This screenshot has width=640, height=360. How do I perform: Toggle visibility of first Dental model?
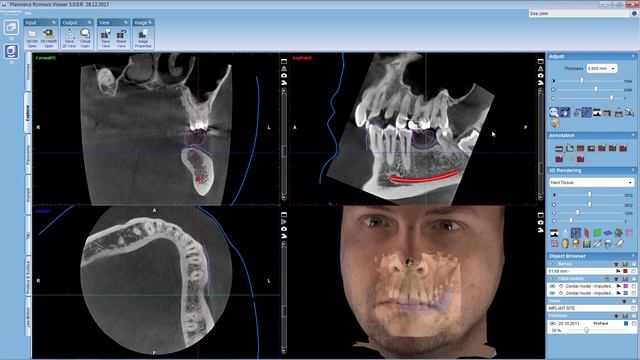pos(553,286)
